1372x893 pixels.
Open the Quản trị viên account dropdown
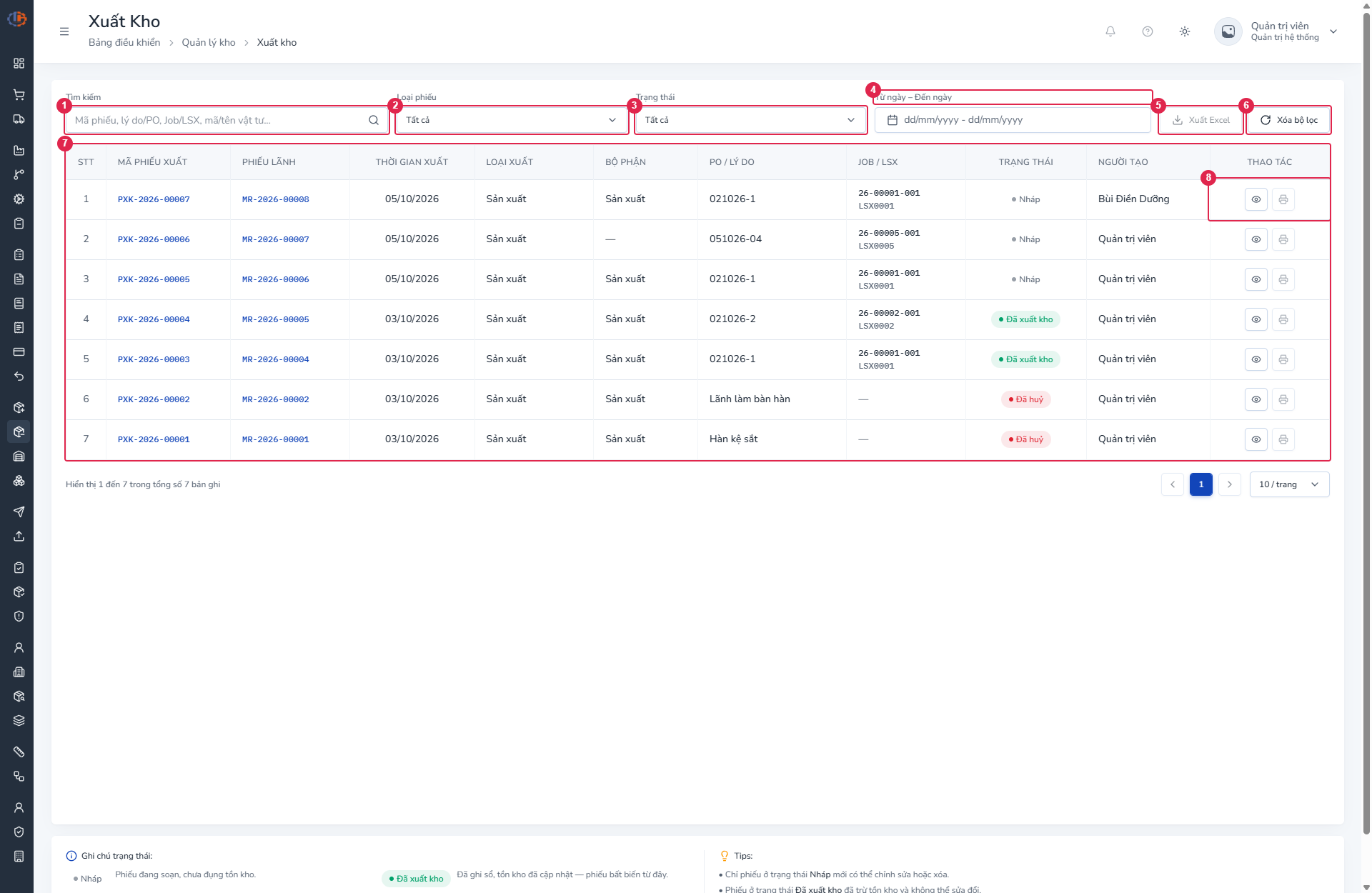[1276, 31]
